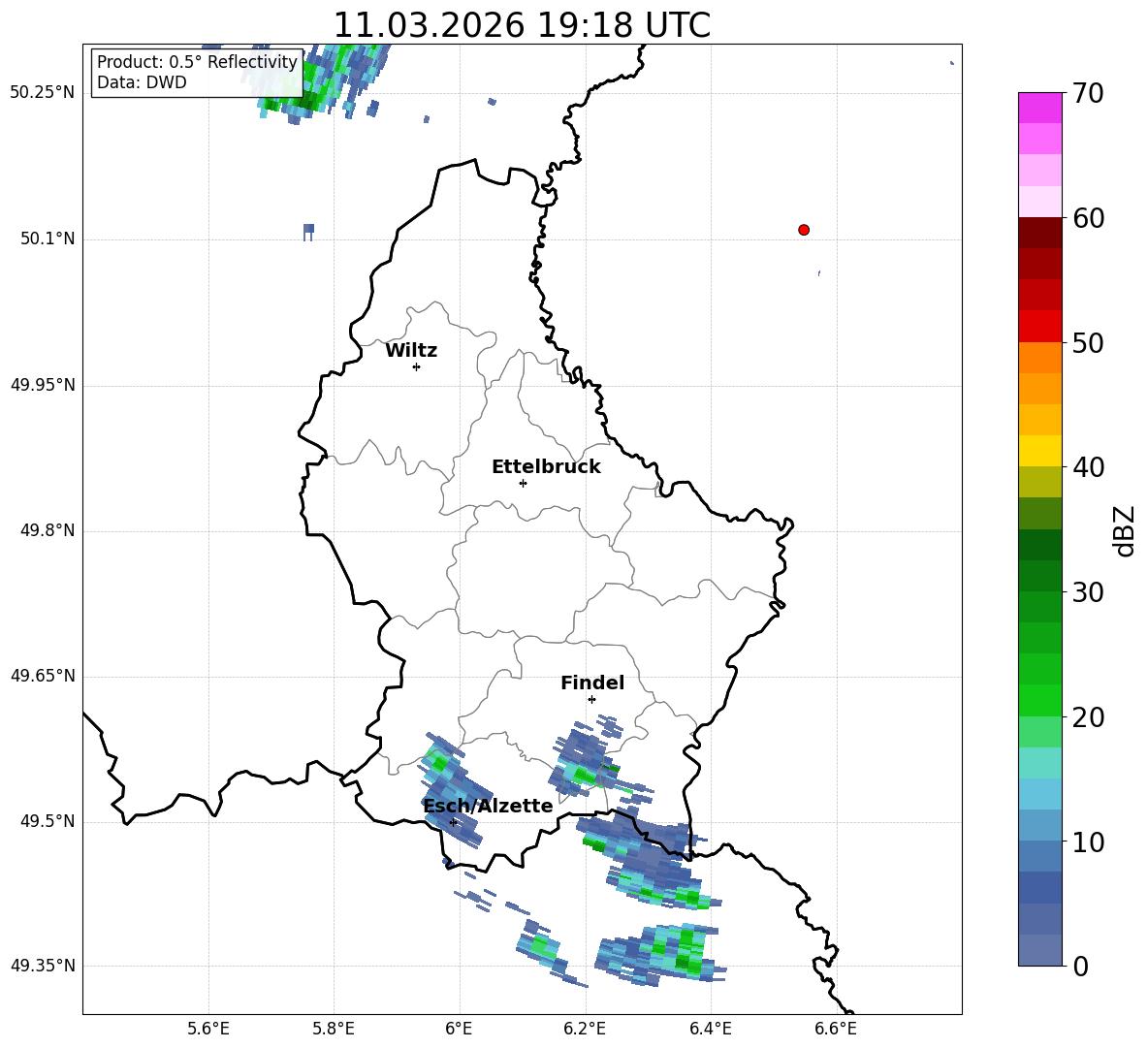The height and width of the screenshot is (1048, 1148).
Task: Click the small isolated echo near 50.1°N
Action: [x=308, y=232]
